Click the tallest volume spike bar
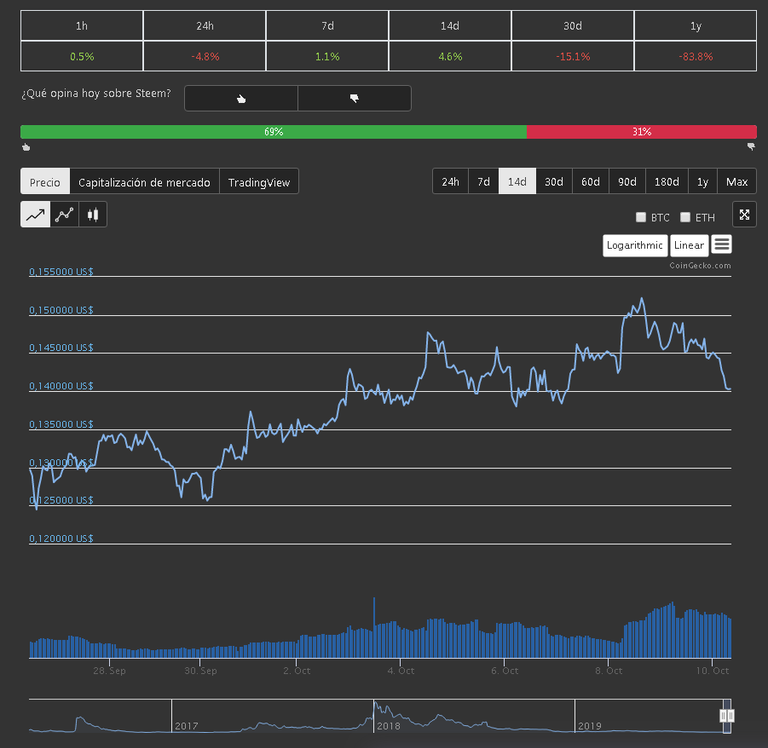The width and height of the screenshot is (768, 748). click(374, 627)
